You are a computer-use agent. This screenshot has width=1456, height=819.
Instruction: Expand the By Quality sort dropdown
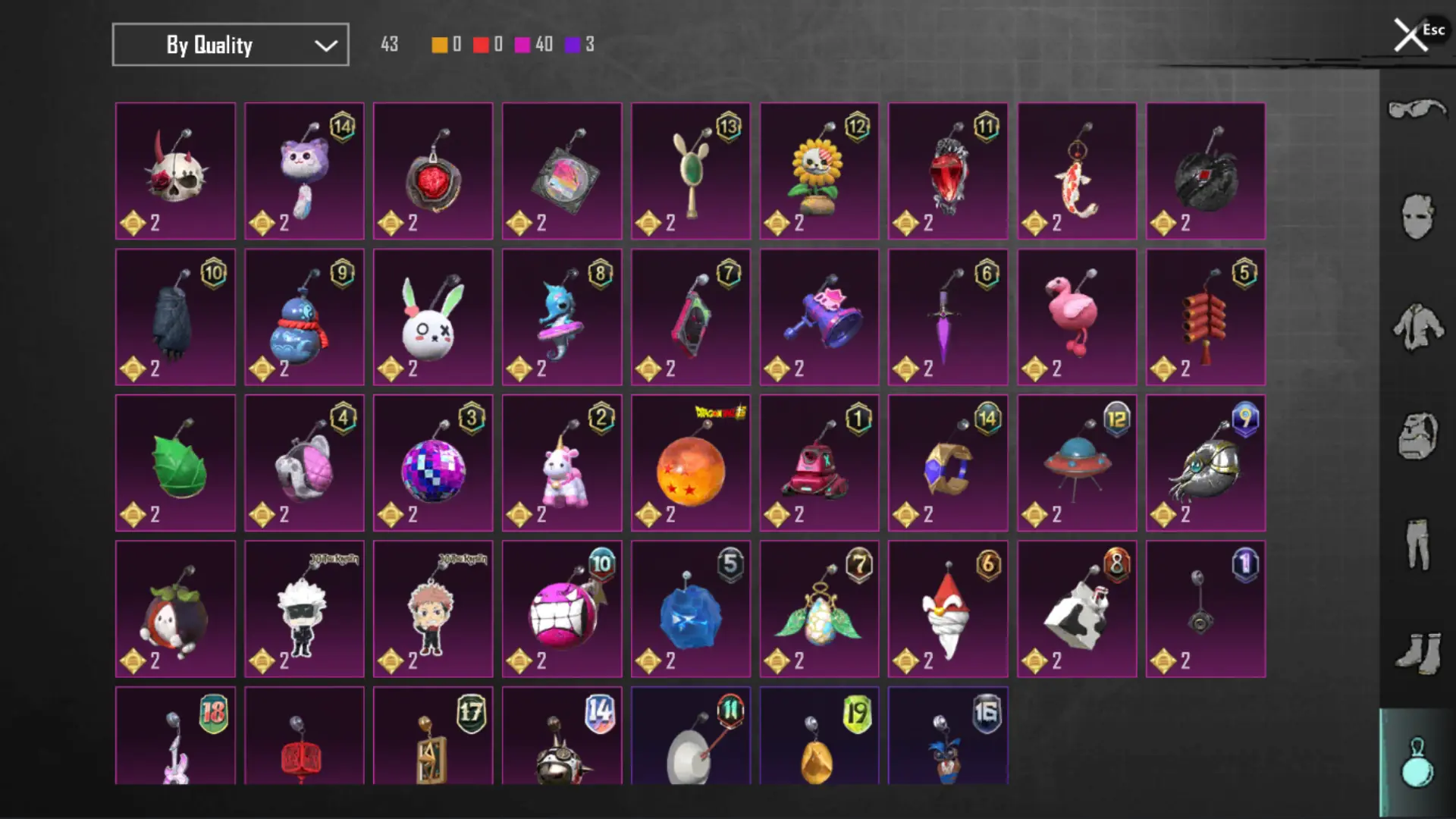click(231, 45)
